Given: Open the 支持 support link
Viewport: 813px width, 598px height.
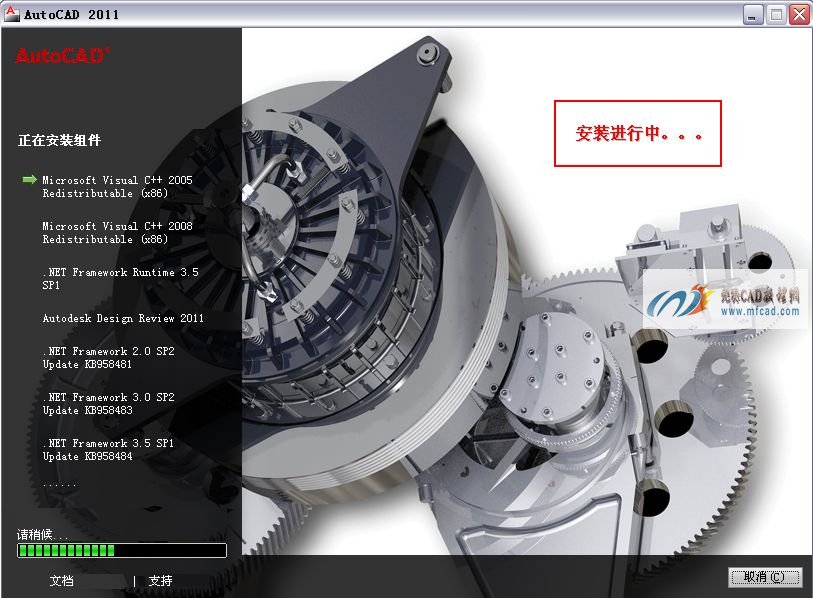Looking at the screenshot, I should coord(160,580).
